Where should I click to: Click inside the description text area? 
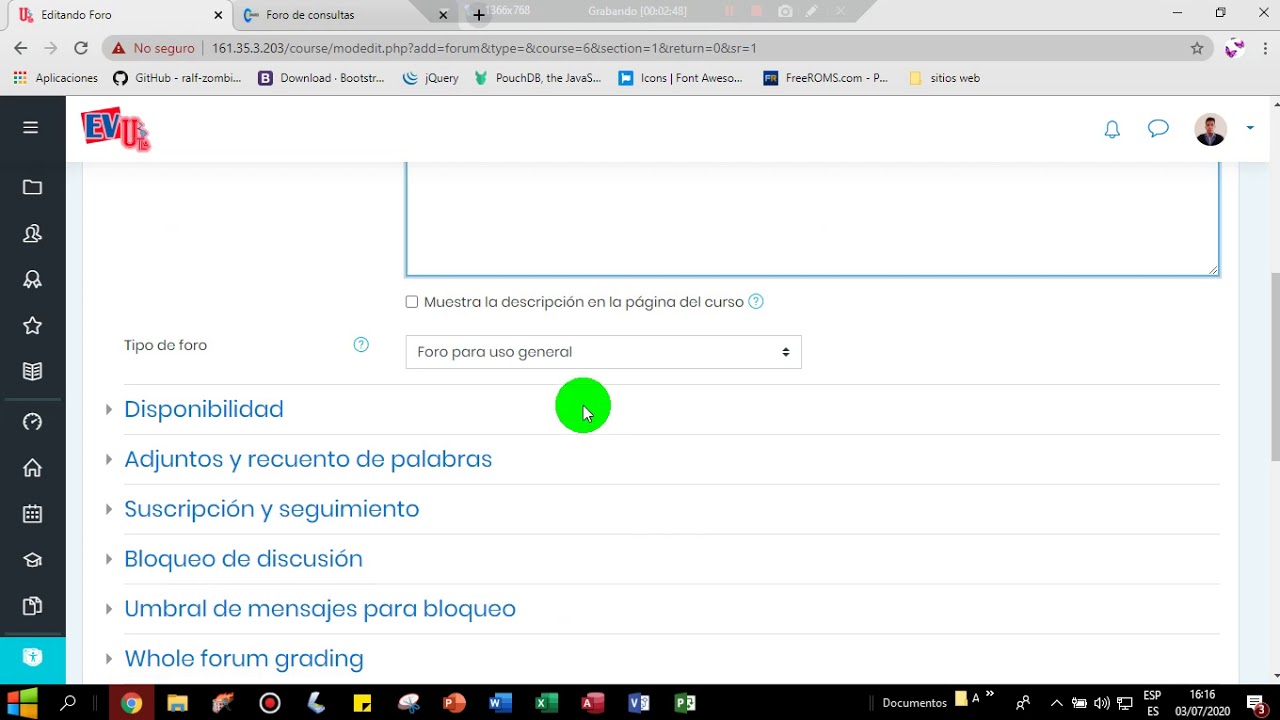point(812,218)
